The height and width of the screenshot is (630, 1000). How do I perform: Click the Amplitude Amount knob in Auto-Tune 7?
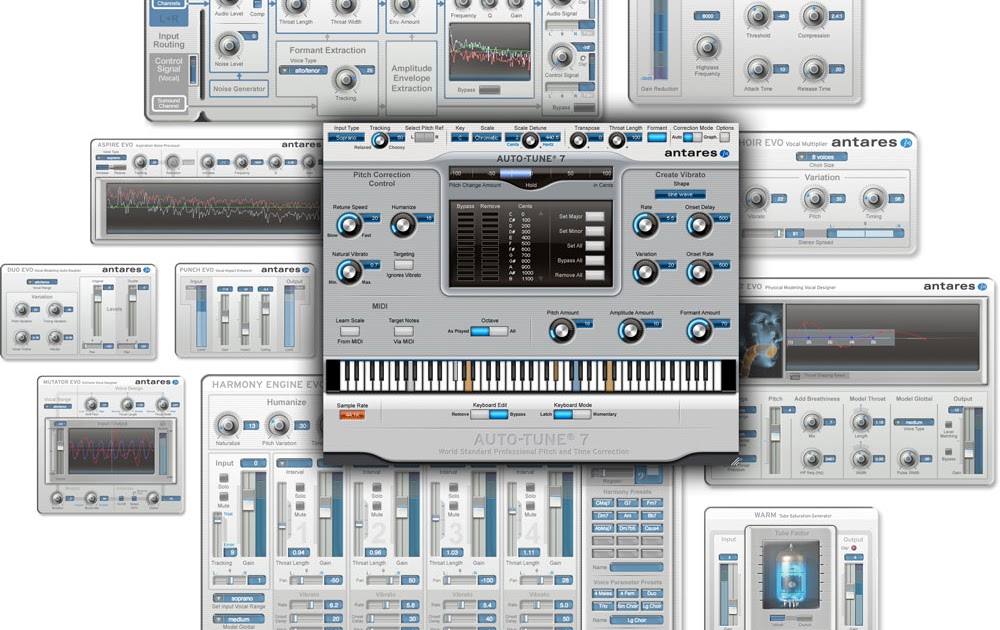[630, 330]
